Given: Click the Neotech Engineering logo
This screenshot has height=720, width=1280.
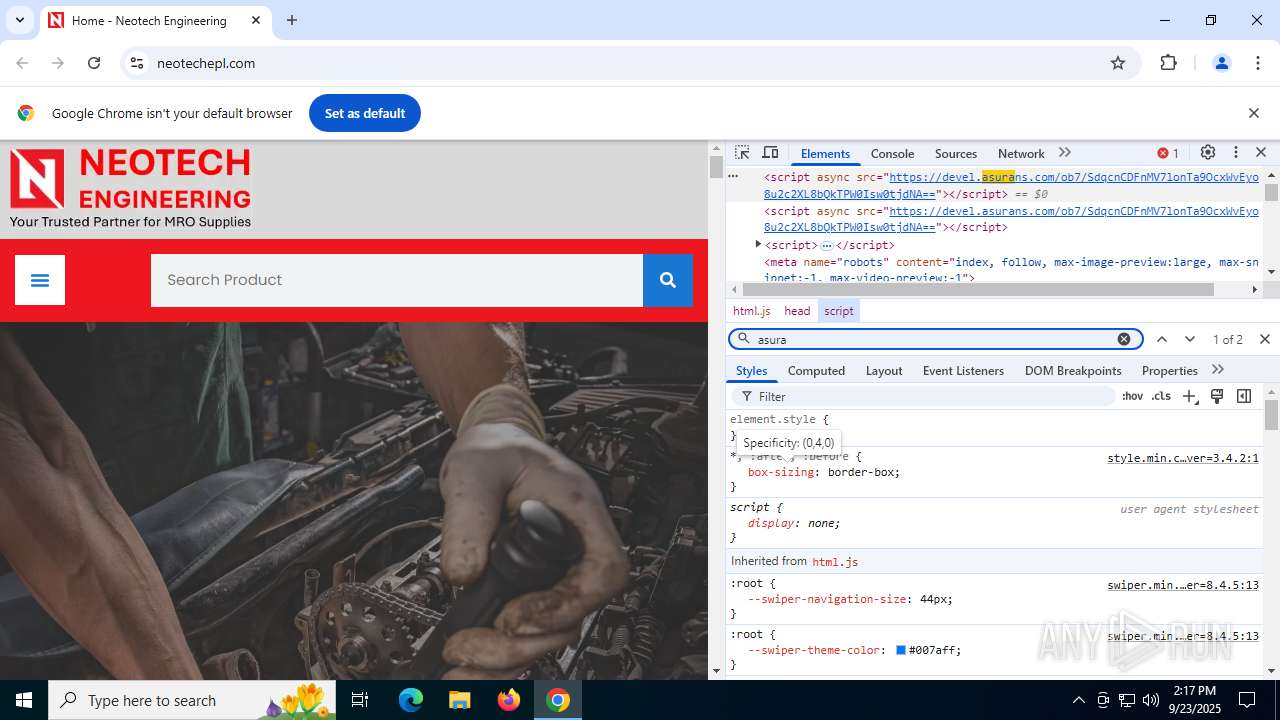Looking at the screenshot, I should 130,188.
